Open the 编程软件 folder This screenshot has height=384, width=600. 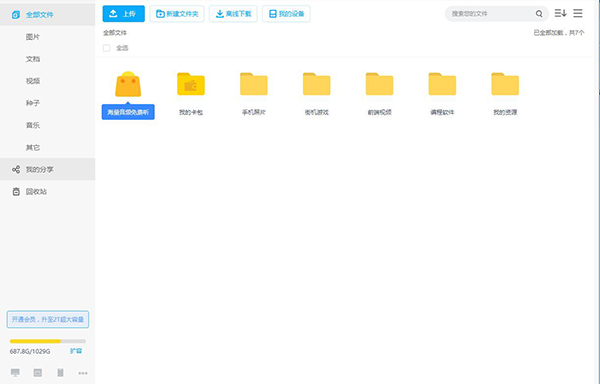pos(442,84)
